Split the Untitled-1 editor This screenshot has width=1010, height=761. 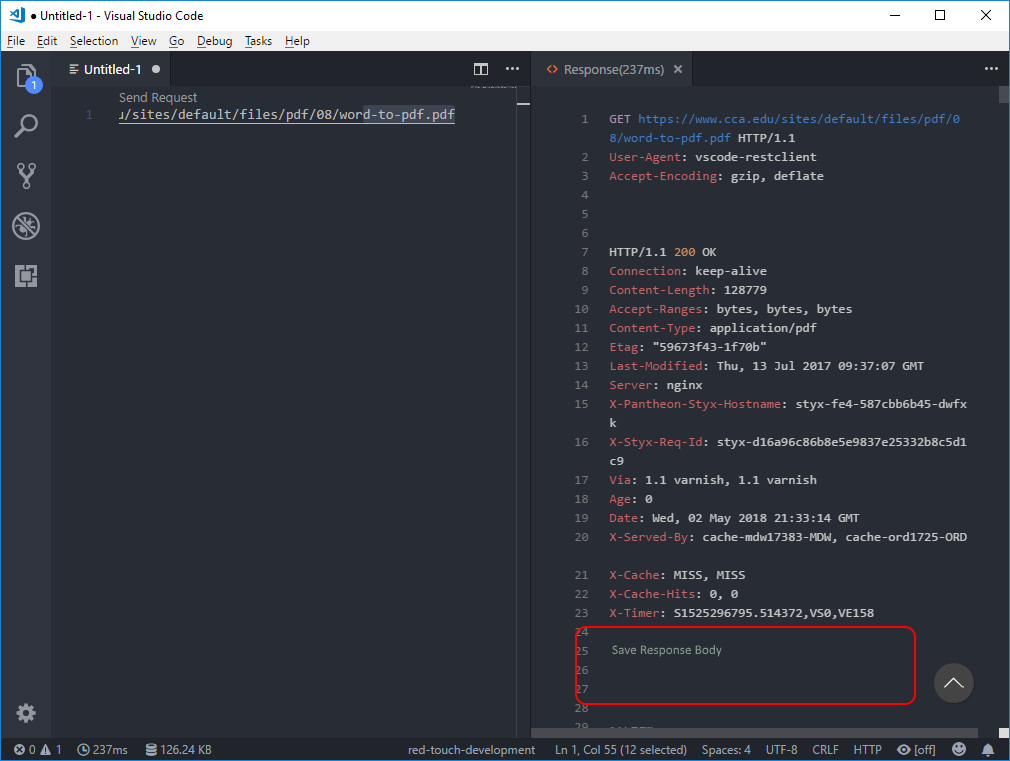tap(481, 69)
